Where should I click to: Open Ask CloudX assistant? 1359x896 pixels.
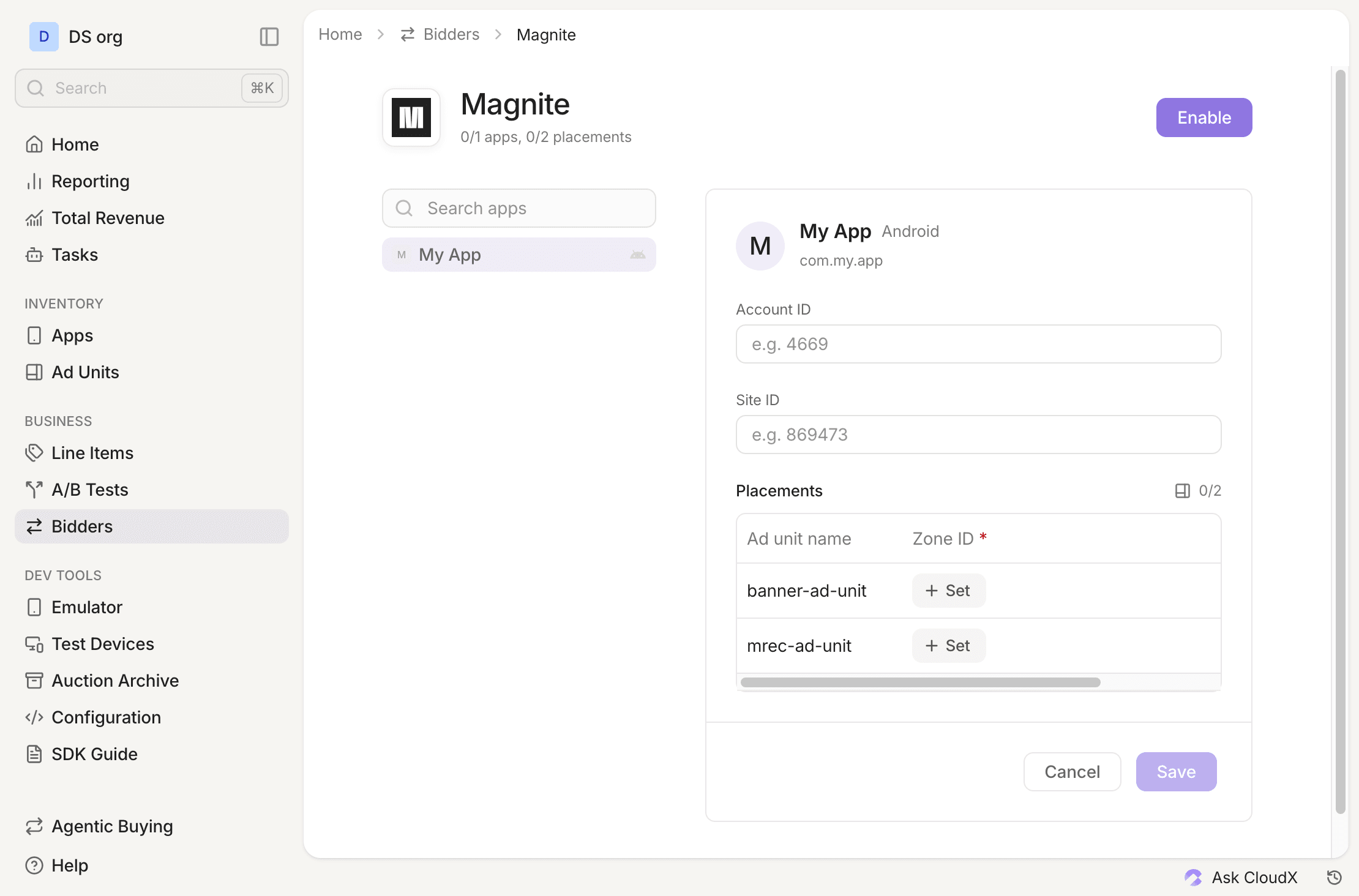click(x=1241, y=878)
